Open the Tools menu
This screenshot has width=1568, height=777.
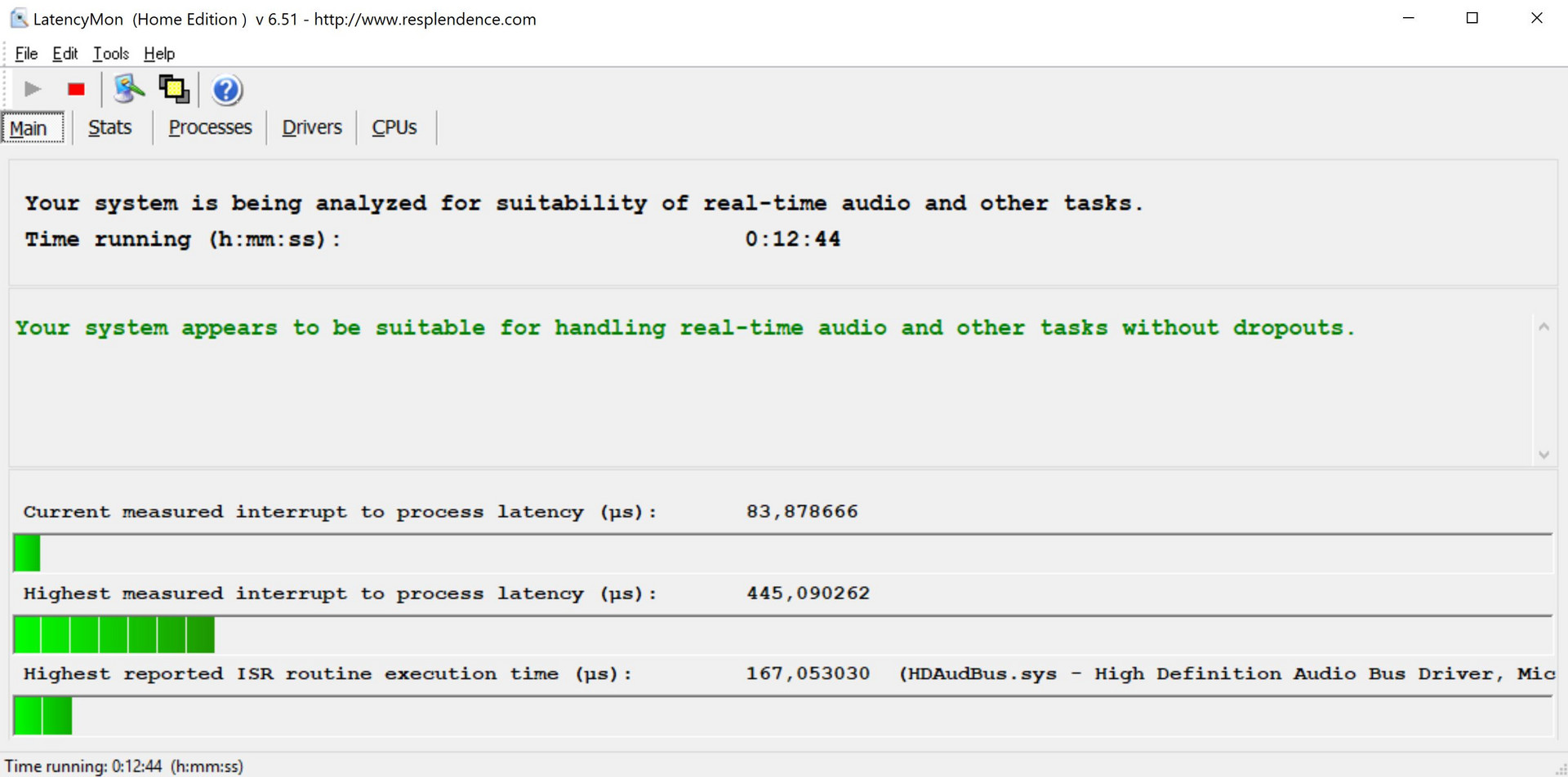click(x=111, y=54)
